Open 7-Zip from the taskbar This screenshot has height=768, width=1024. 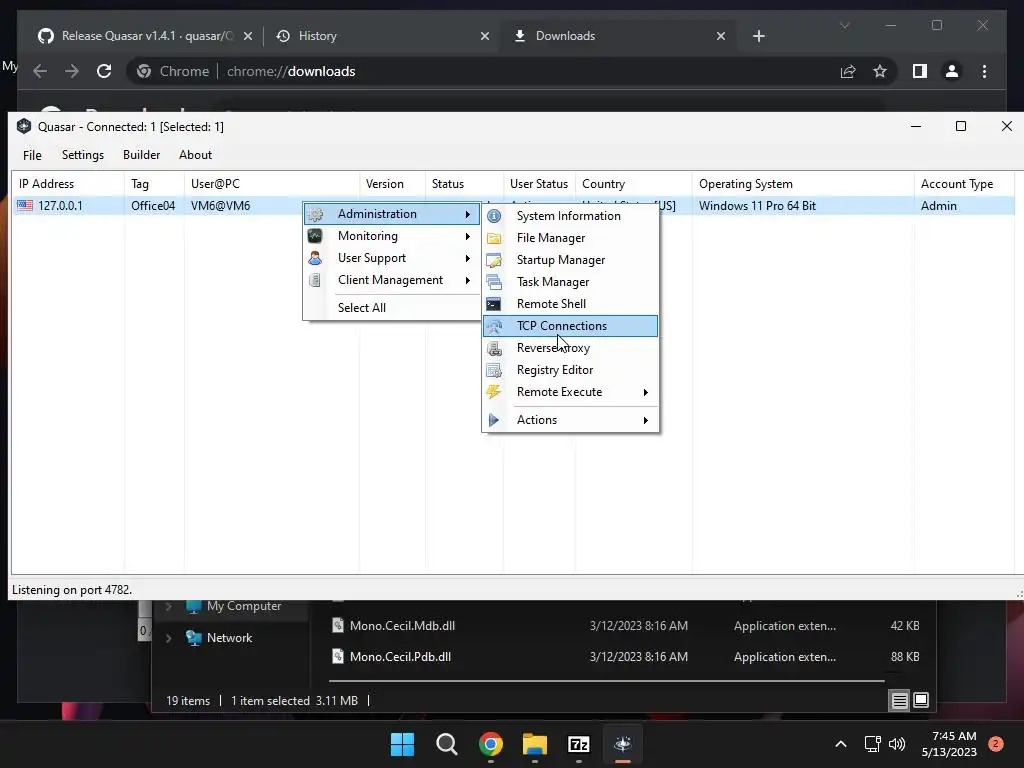click(579, 744)
